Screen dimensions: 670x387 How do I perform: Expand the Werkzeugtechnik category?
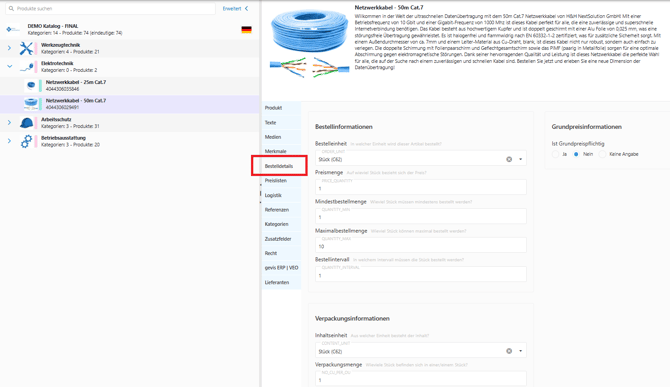click(x=9, y=48)
